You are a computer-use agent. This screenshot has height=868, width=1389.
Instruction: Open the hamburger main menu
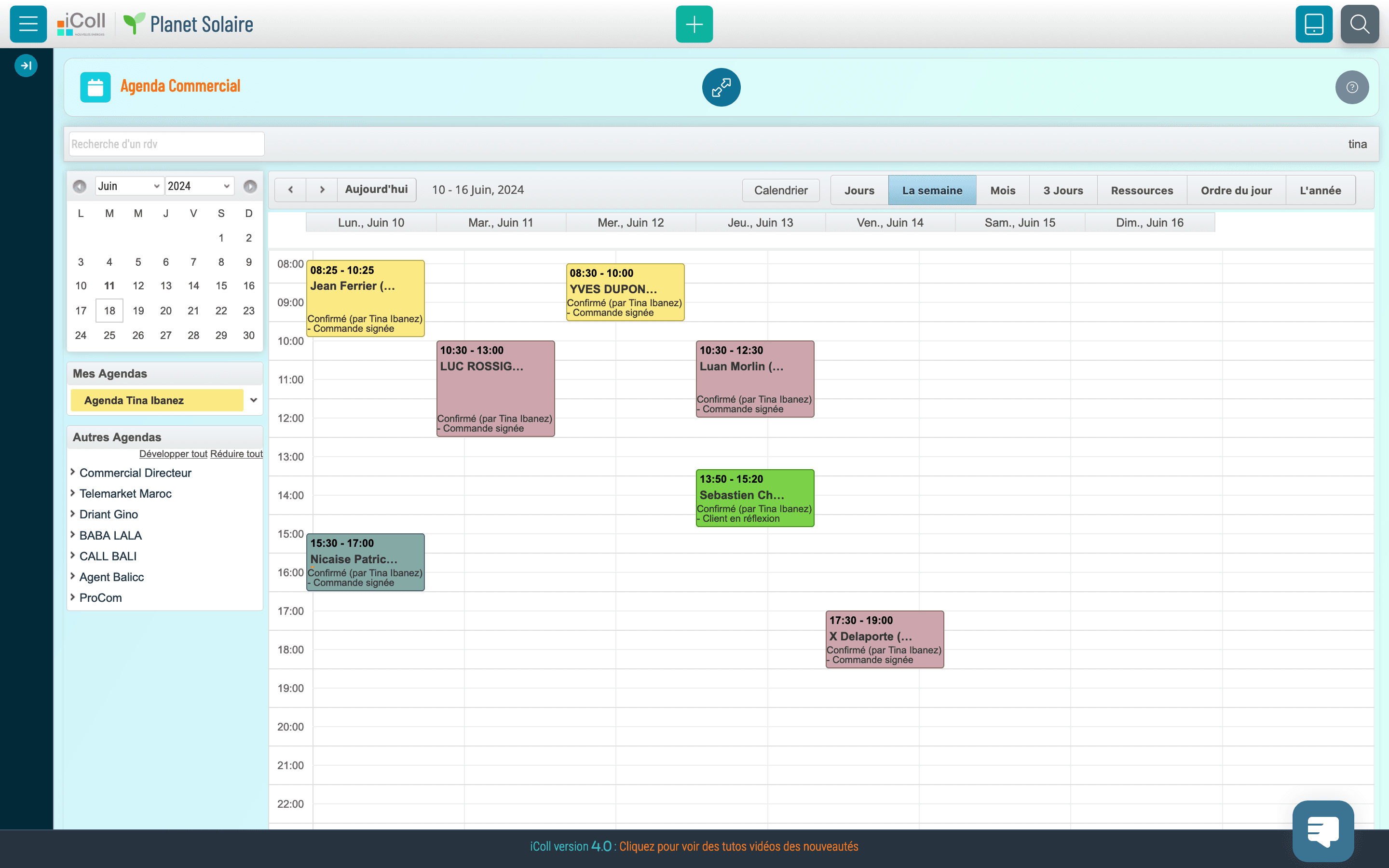click(28, 24)
